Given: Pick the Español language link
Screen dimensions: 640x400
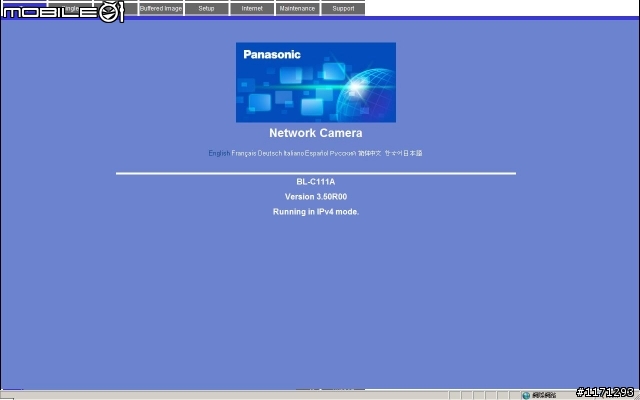Looking at the screenshot, I should [316, 153].
